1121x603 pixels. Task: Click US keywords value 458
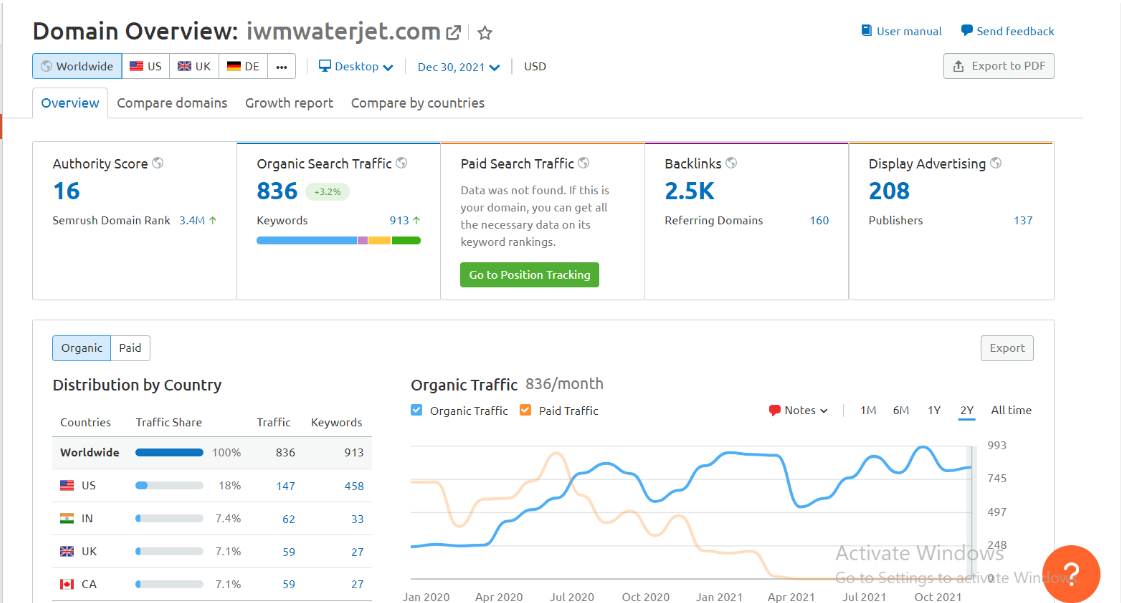pyautogui.click(x=354, y=486)
